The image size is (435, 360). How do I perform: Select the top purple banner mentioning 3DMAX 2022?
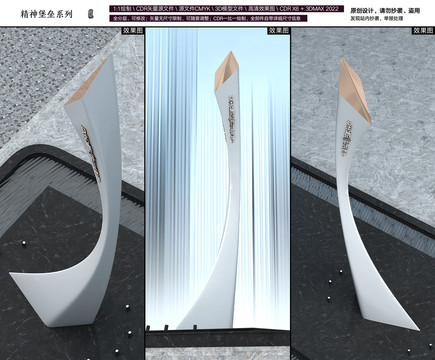(226, 9)
